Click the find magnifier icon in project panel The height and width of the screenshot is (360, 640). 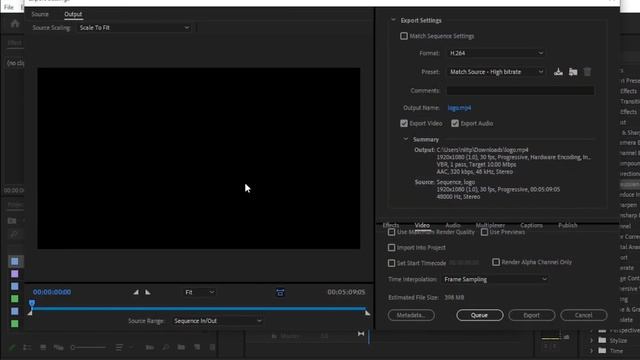[x=166, y=347]
